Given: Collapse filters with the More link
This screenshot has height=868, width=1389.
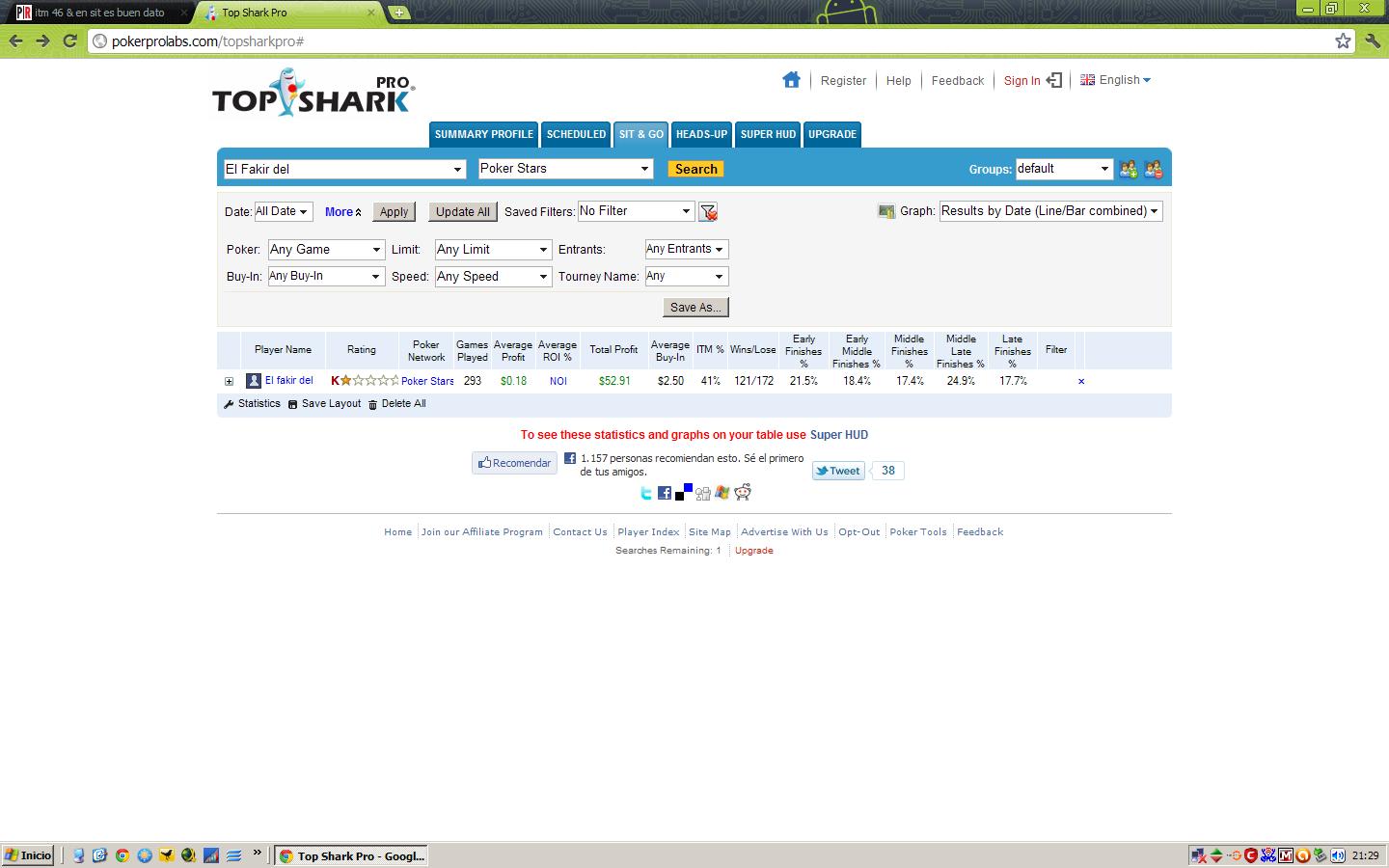Looking at the screenshot, I should click(x=342, y=212).
